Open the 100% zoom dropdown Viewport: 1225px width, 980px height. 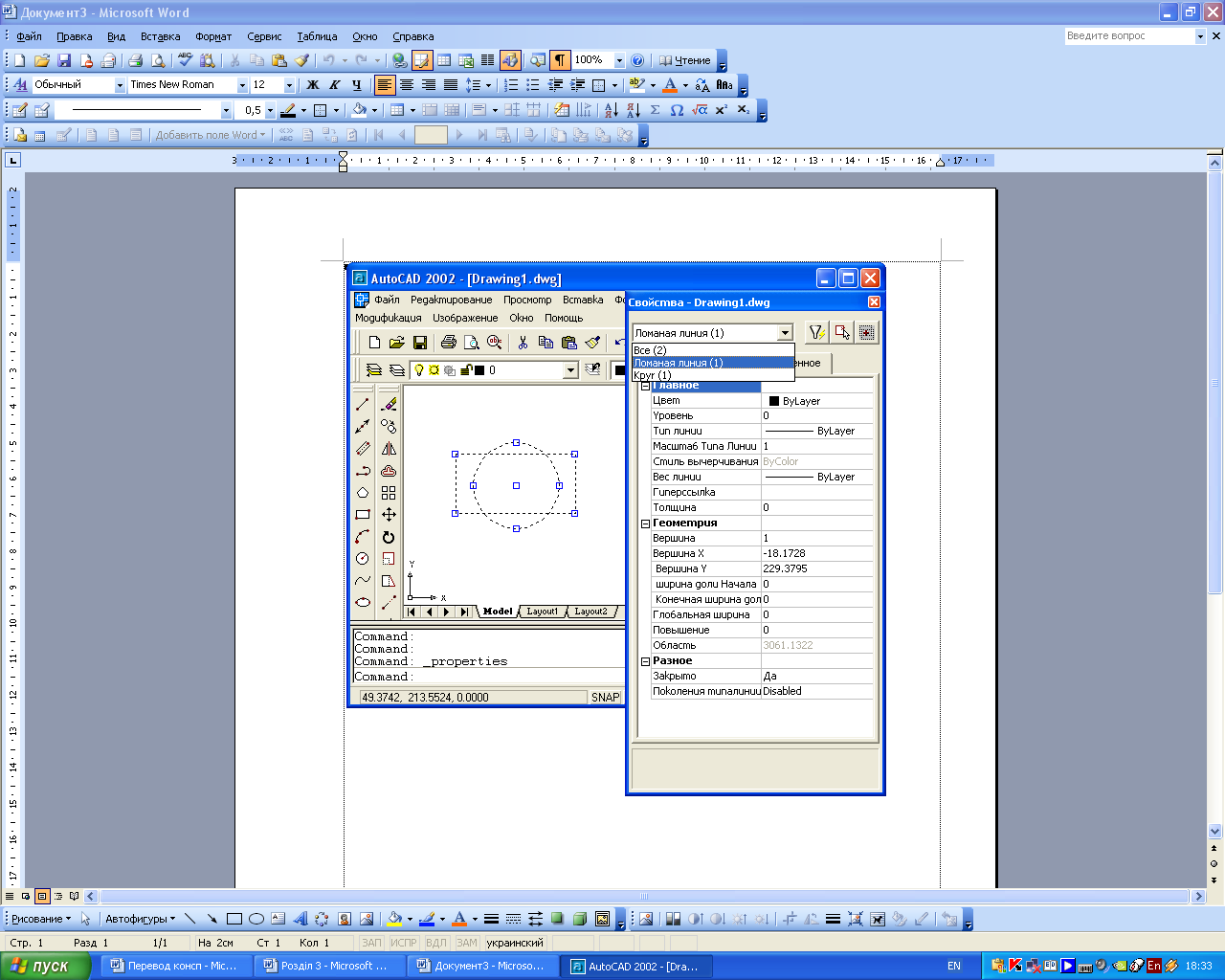[619, 60]
